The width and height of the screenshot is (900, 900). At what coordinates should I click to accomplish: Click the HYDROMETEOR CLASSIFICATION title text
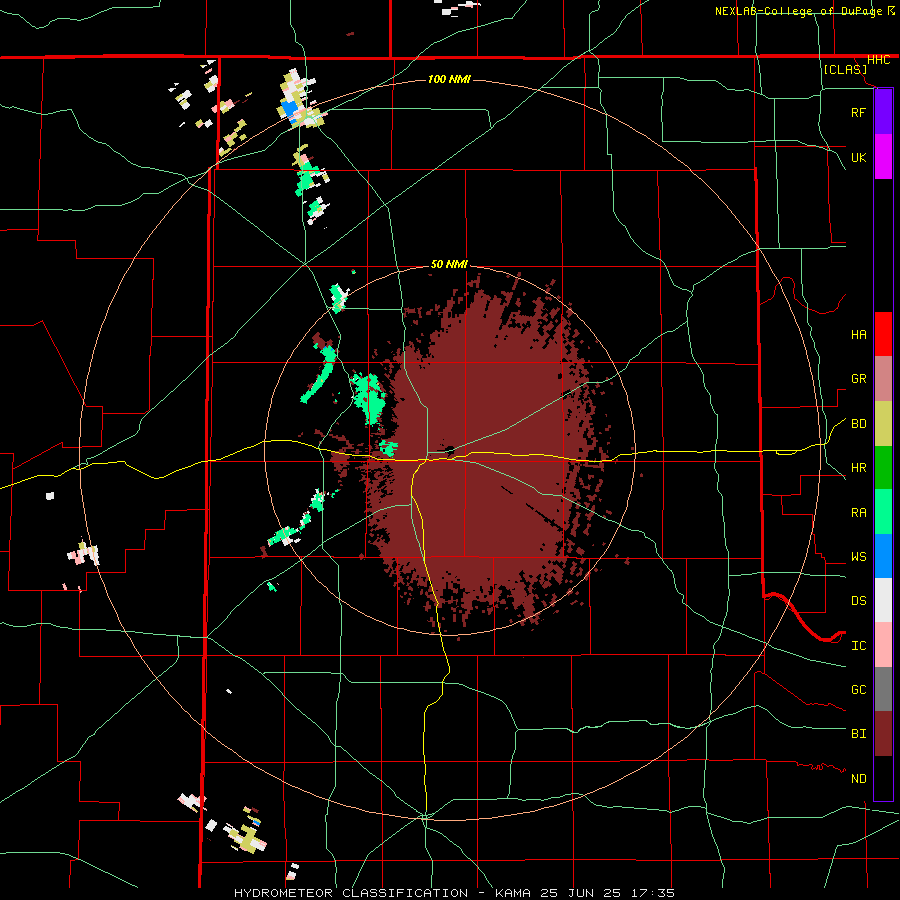pos(351,893)
